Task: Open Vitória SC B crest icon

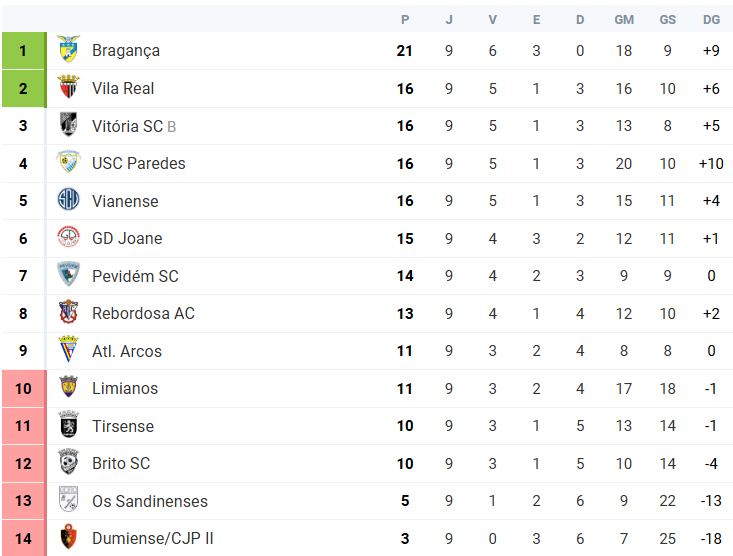Action: pos(68,124)
